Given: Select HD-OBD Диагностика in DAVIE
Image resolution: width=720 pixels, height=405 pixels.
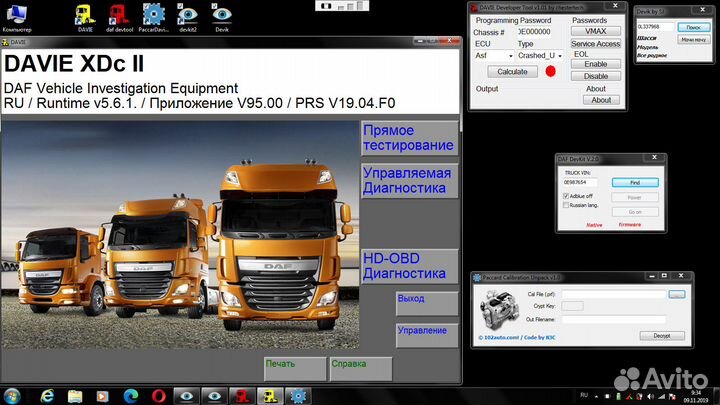Looking at the screenshot, I should click(x=409, y=266).
